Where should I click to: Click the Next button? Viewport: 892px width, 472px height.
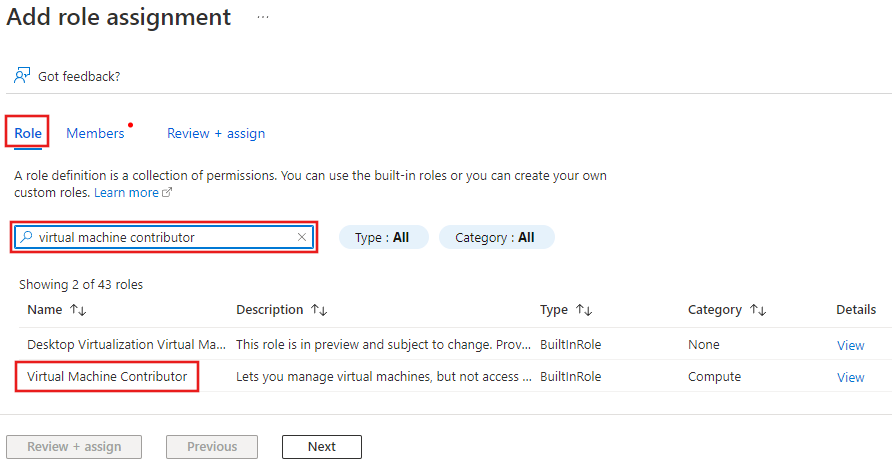[x=321, y=447]
